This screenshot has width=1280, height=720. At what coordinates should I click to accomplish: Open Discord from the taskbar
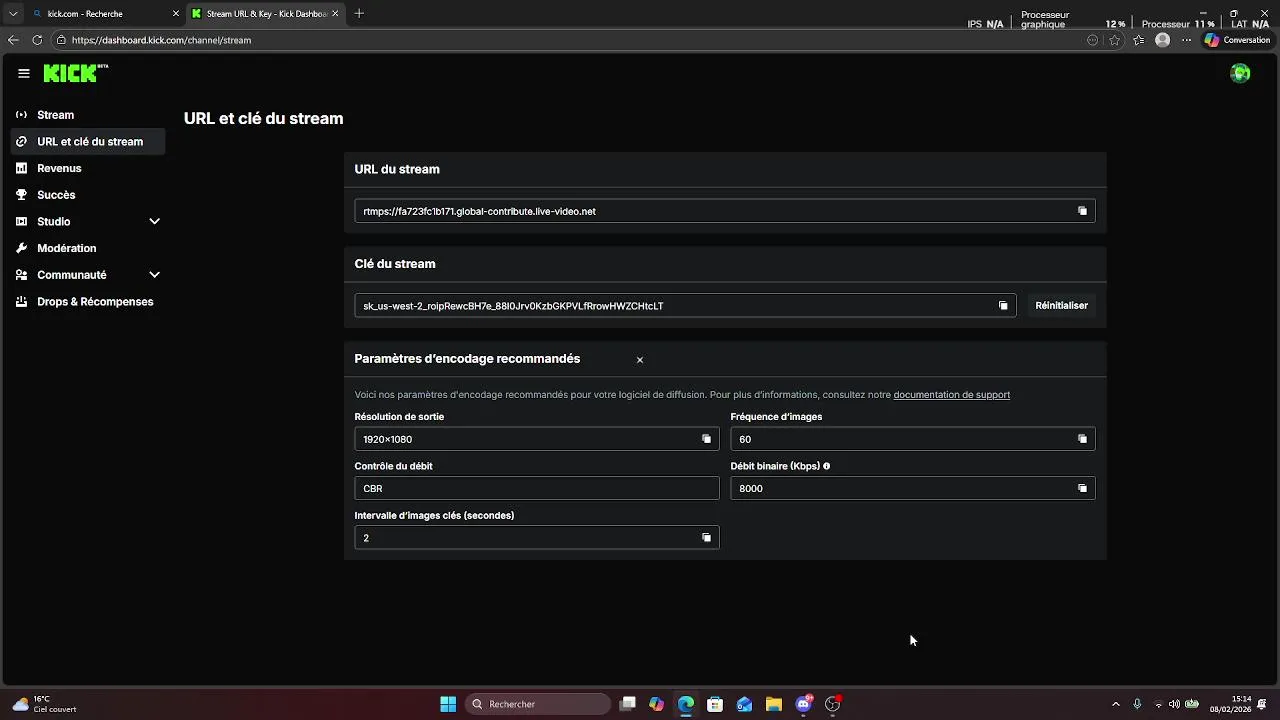(x=803, y=704)
